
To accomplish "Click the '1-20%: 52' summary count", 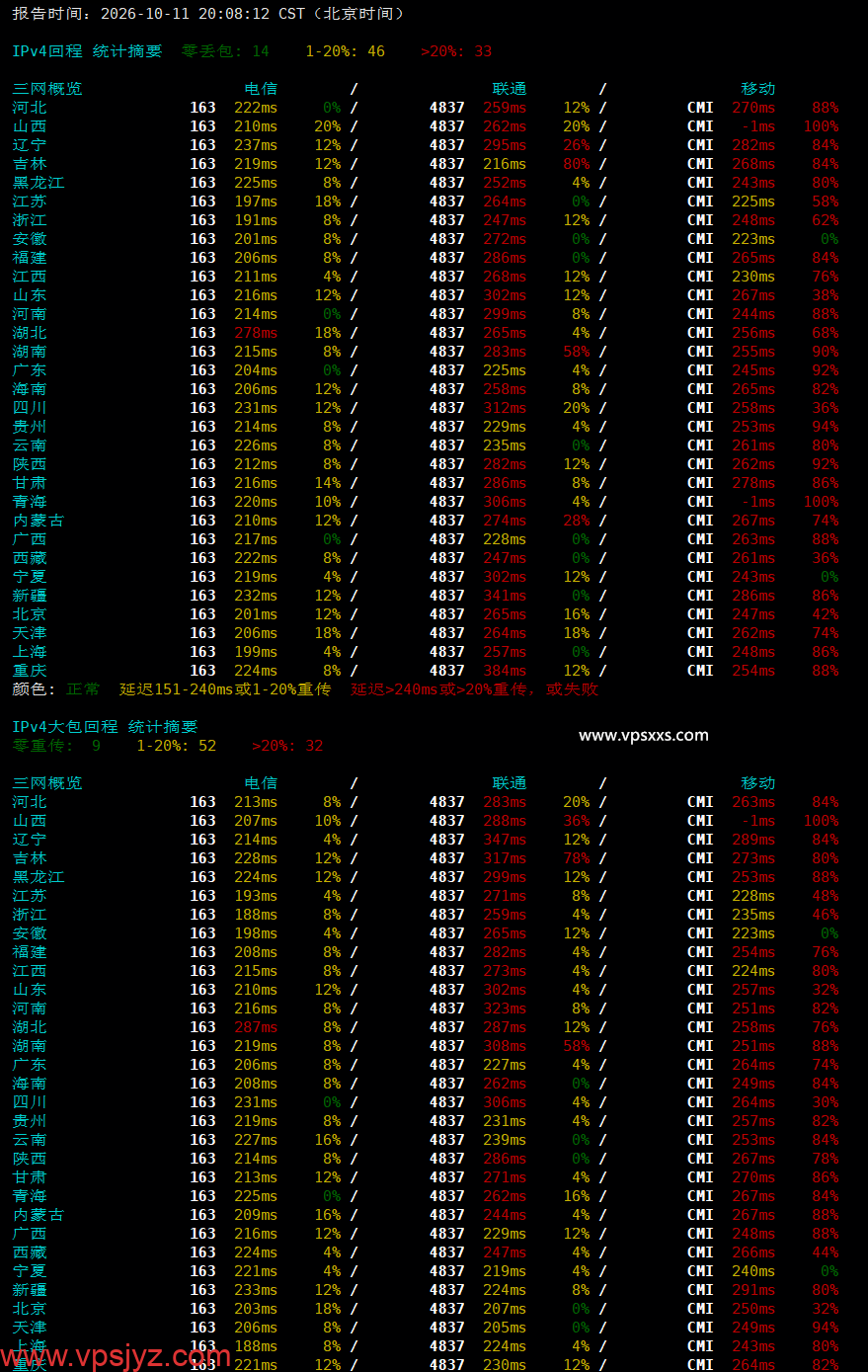I will coord(176,746).
